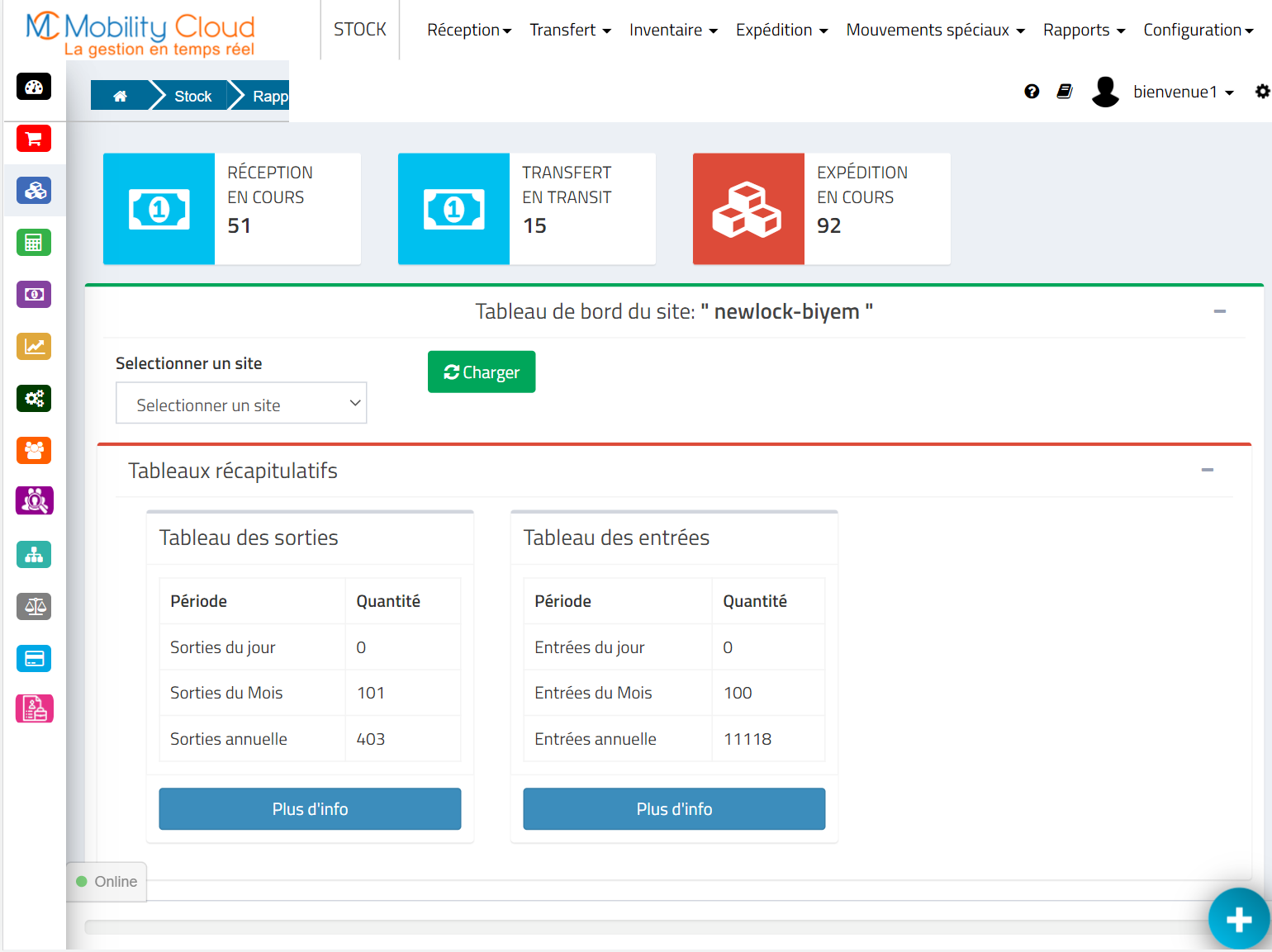Click the green Charger button
Screen dimensions: 1272x952
482,372
